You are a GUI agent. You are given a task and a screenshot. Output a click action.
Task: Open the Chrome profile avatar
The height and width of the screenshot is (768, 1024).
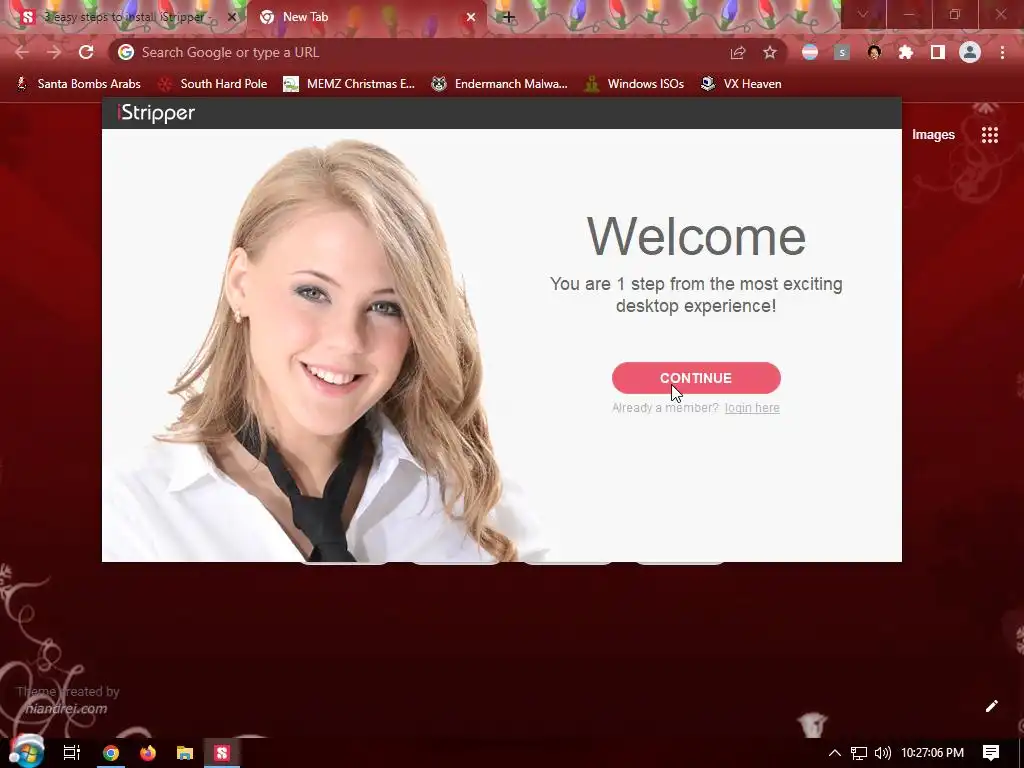[970, 52]
